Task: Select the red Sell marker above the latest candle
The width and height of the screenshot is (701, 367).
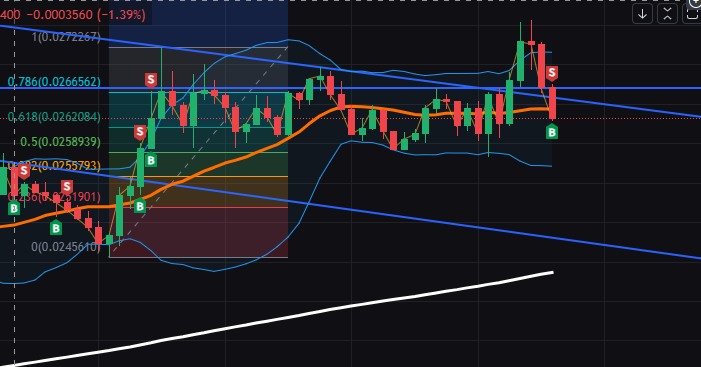Action: [x=552, y=73]
